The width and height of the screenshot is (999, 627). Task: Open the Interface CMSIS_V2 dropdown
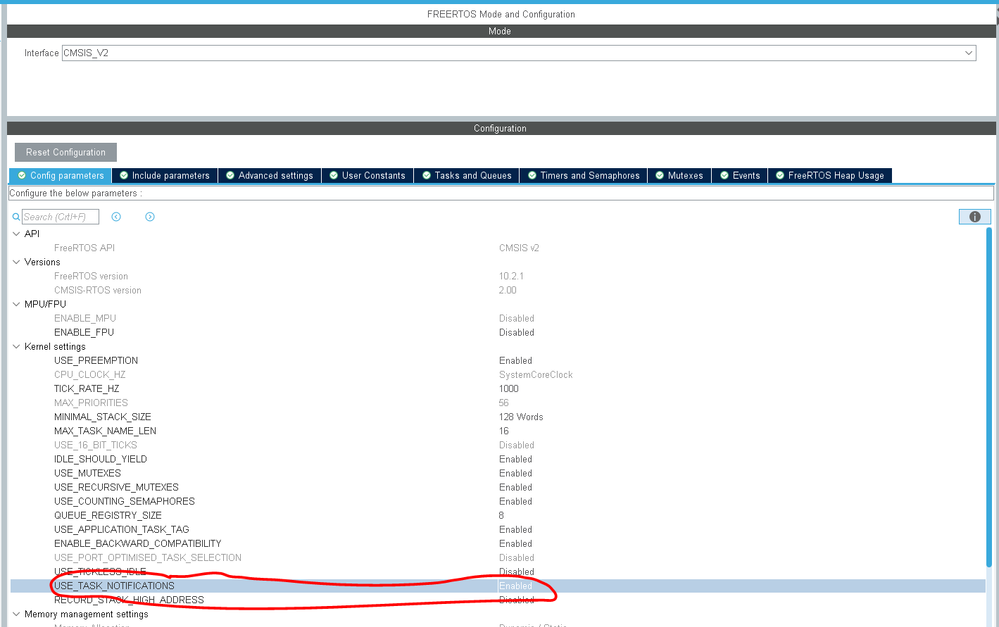point(519,53)
